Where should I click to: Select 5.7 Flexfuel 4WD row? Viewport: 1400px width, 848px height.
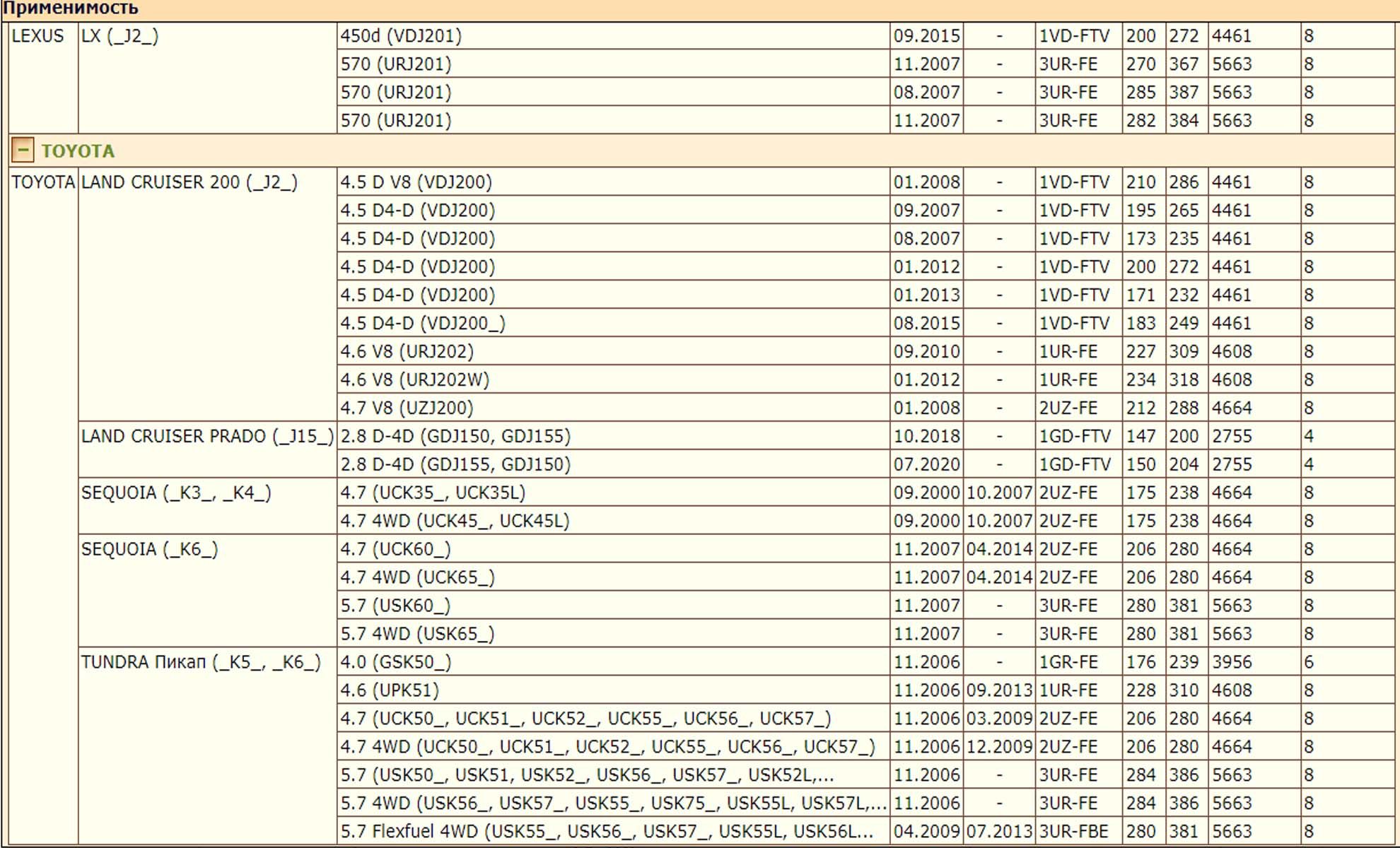tap(865, 832)
